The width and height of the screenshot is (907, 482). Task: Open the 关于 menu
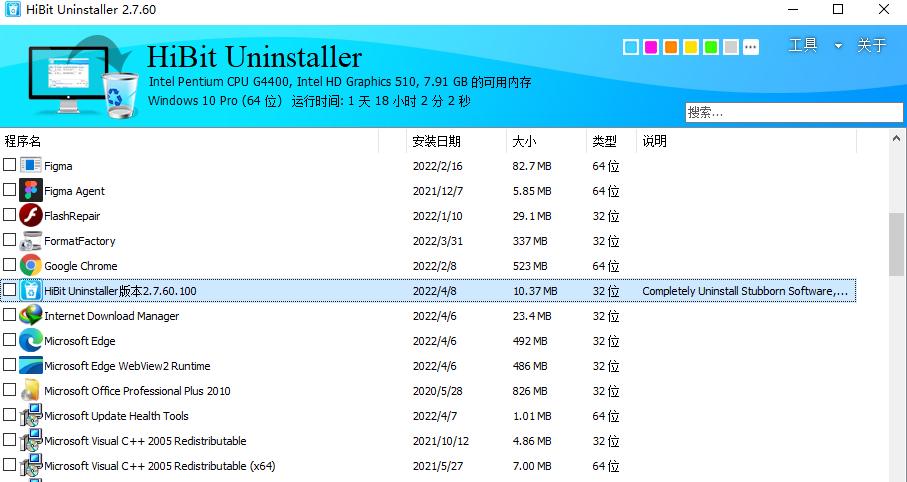(x=871, y=45)
